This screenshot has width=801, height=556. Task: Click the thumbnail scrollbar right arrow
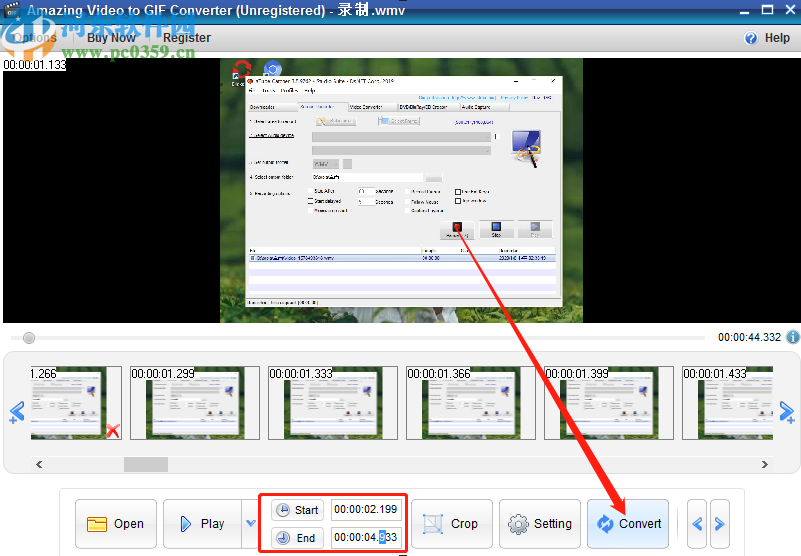(765, 465)
